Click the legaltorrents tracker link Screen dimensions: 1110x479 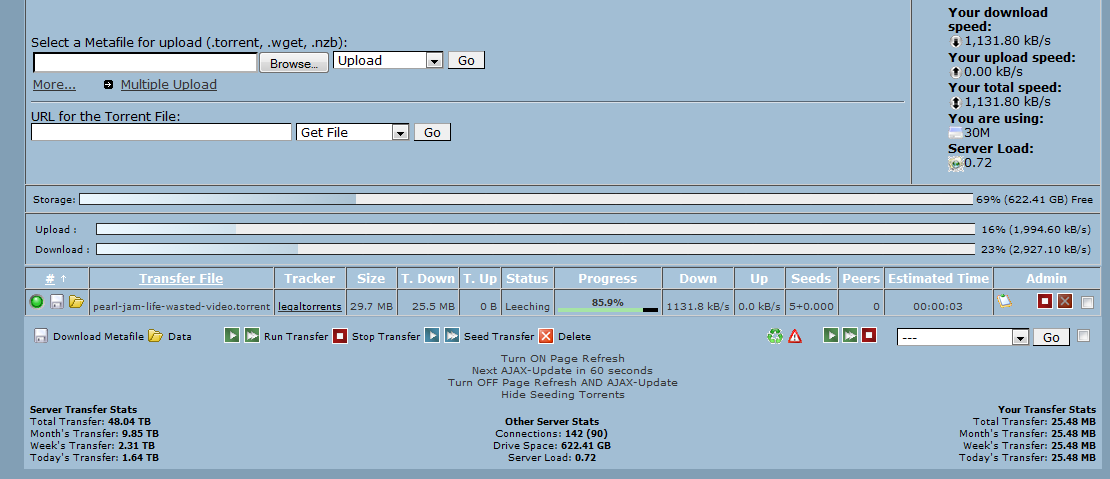(x=309, y=306)
